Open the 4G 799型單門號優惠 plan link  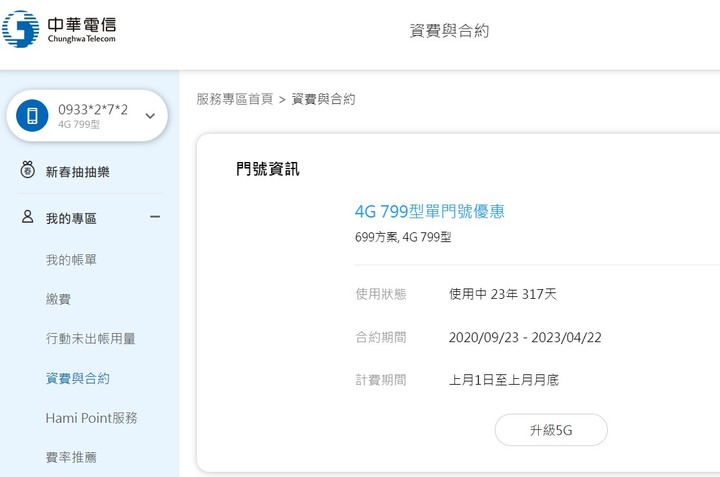(x=429, y=212)
